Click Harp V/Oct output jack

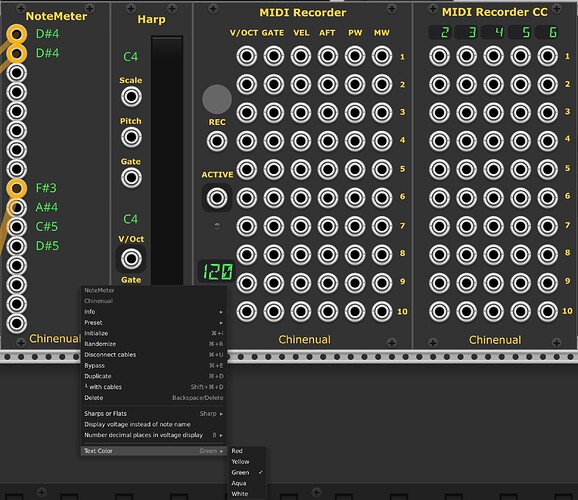131,258
